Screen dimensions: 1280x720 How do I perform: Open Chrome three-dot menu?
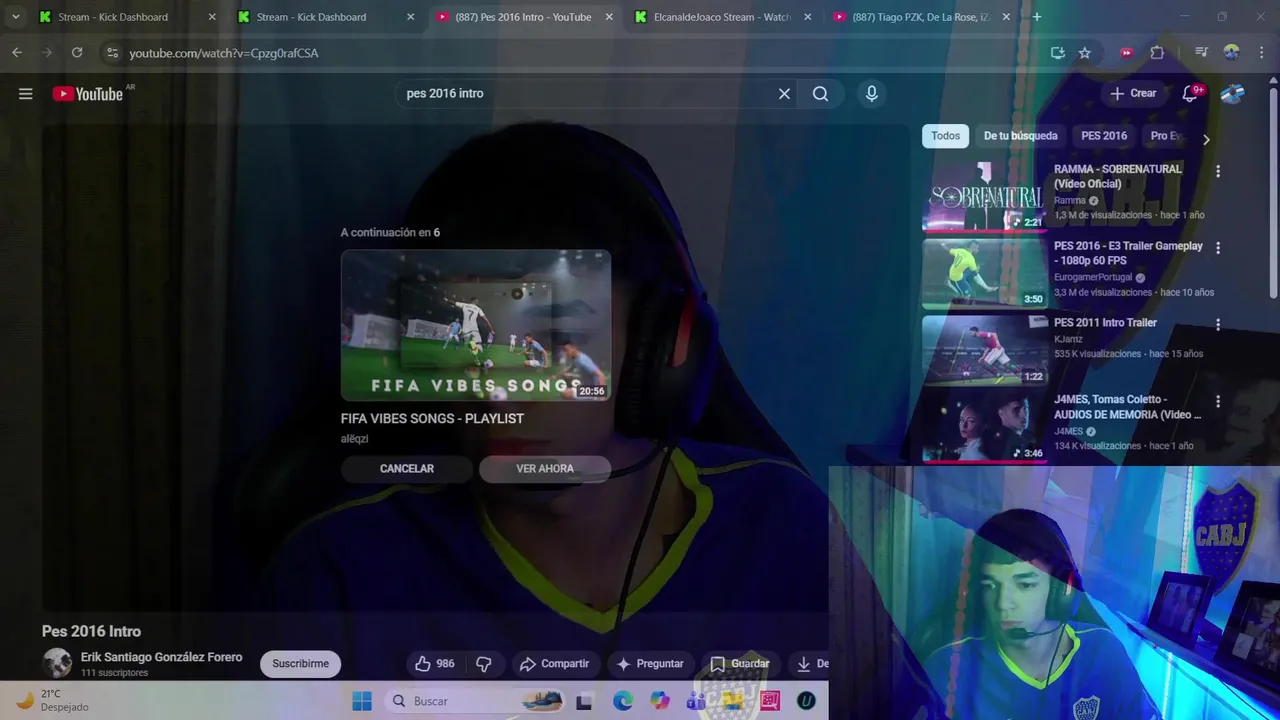[1262, 53]
